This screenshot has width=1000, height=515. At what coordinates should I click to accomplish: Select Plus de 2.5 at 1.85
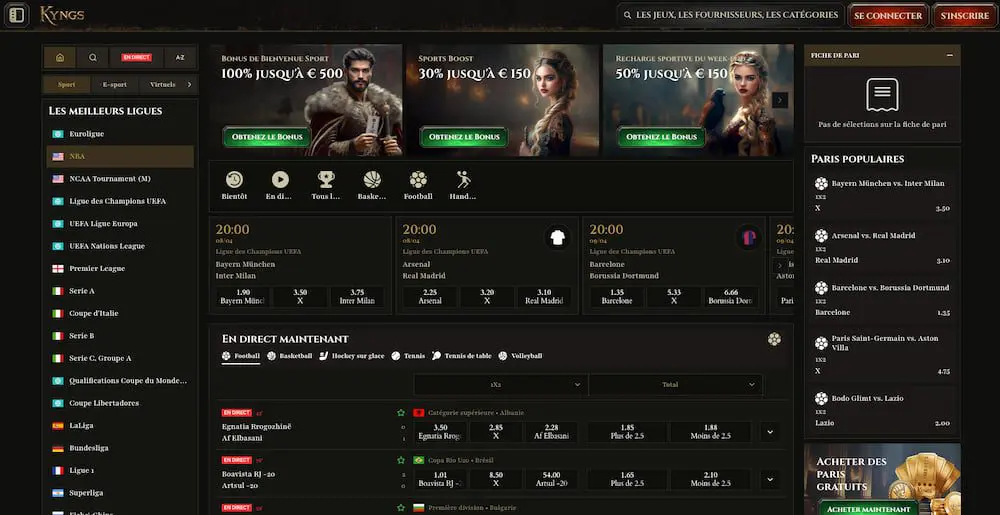(x=627, y=432)
